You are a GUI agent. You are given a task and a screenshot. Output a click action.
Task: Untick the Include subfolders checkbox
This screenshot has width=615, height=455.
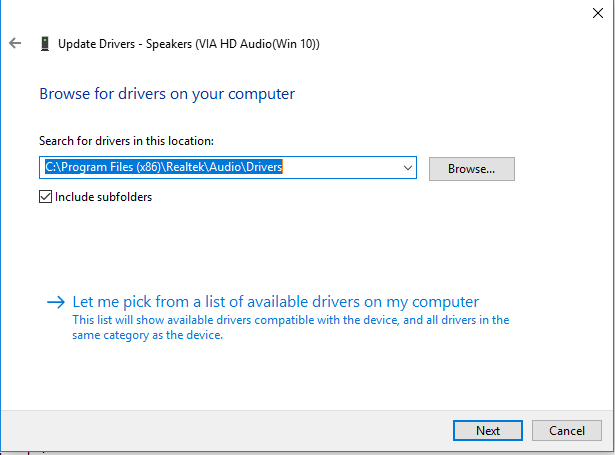pyautogui.click(x=45, y=197)
